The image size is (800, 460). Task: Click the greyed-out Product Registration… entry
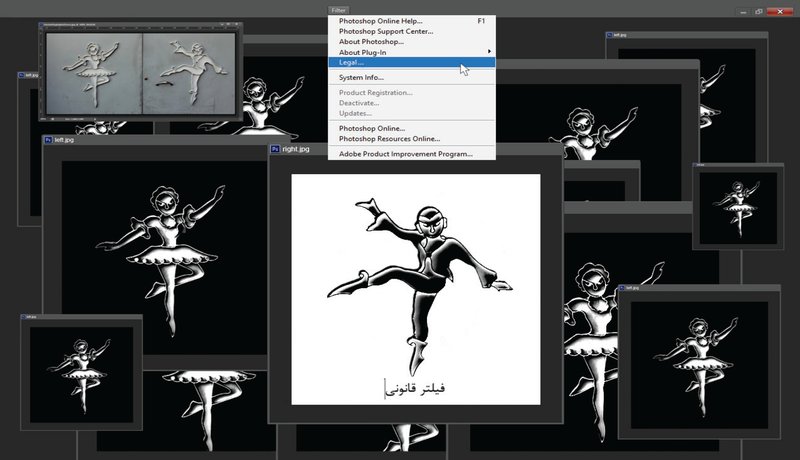[411, 93]
